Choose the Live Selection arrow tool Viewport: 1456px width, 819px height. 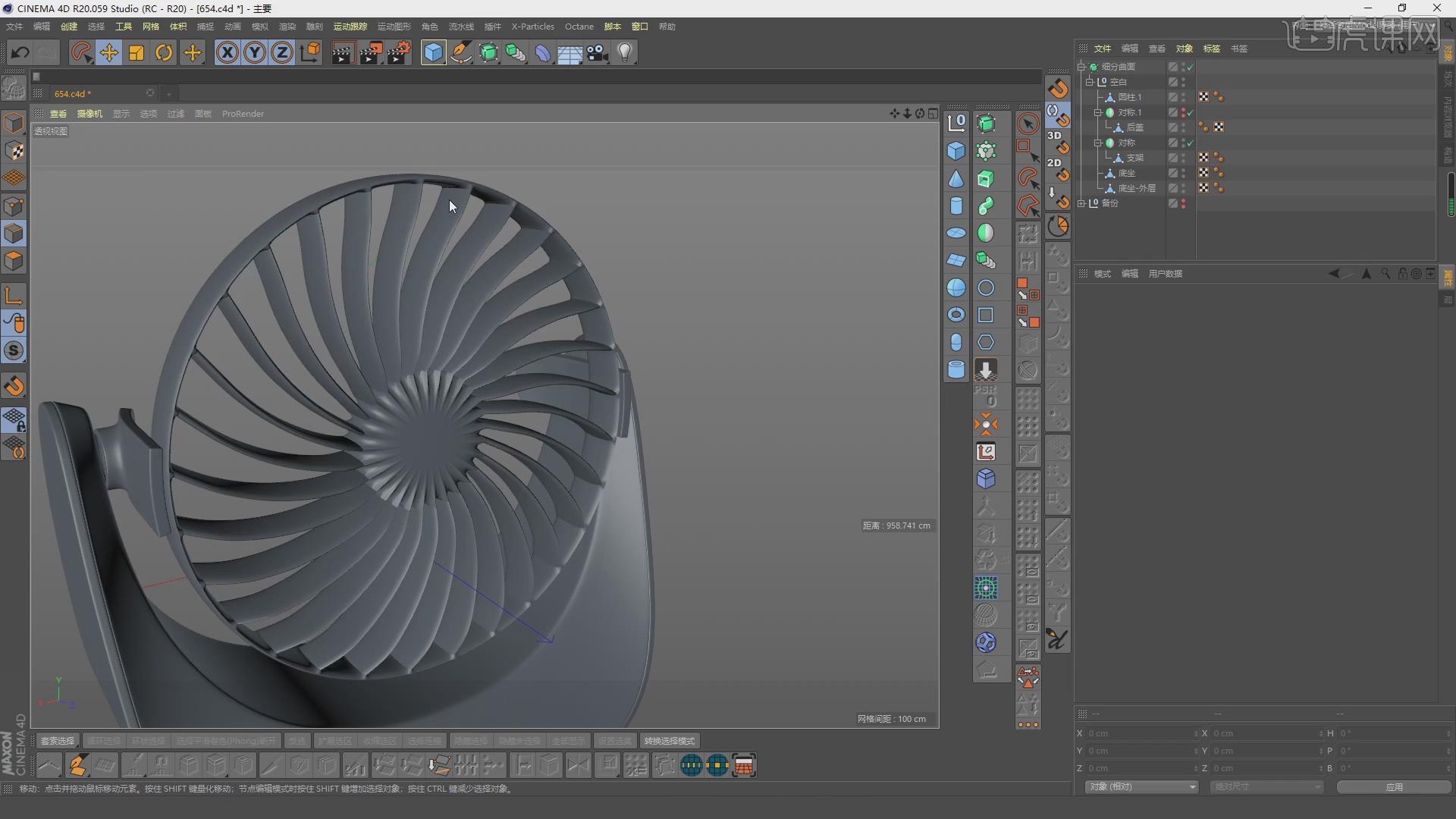(x=1028, y=123)
